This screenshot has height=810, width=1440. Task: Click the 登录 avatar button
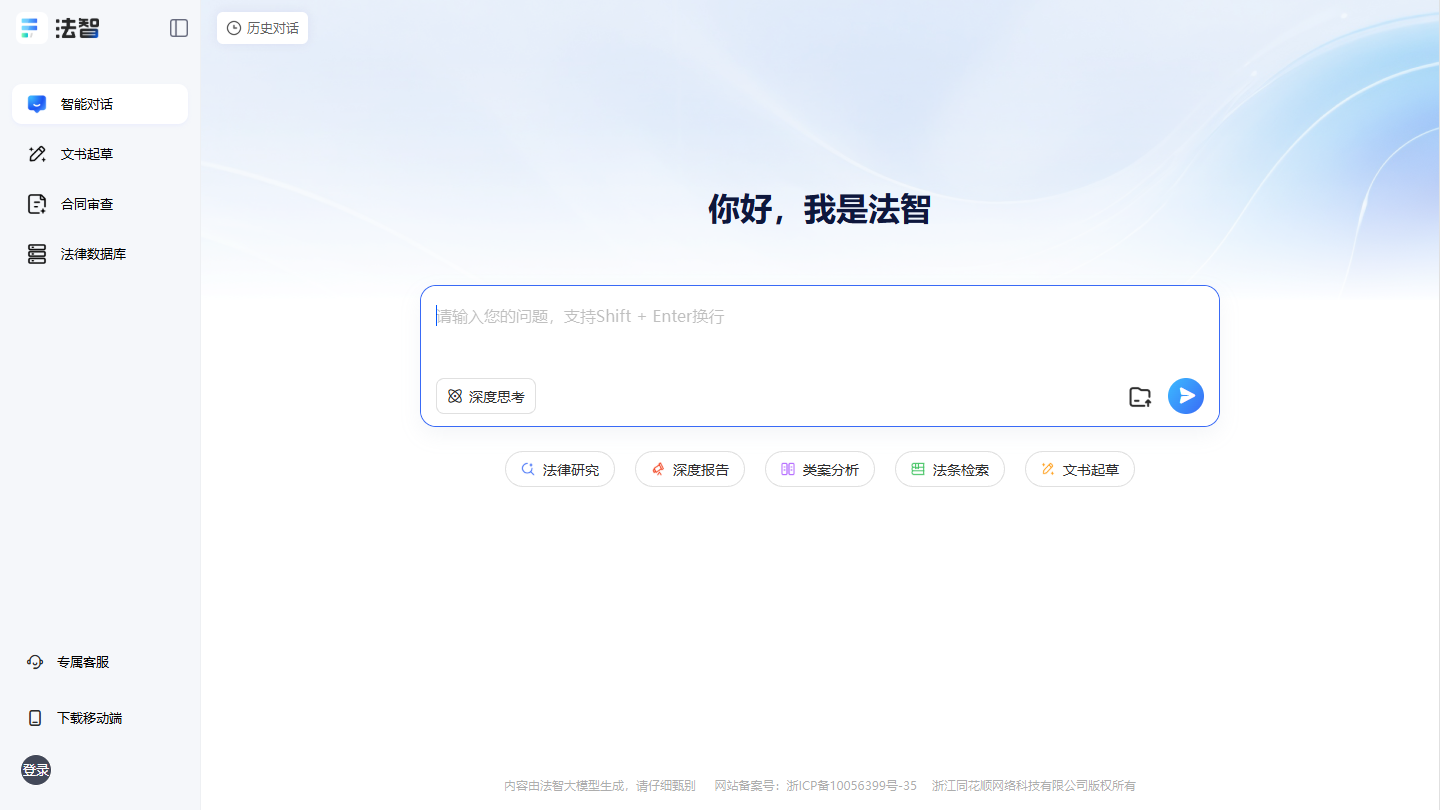tap(36, 770)
